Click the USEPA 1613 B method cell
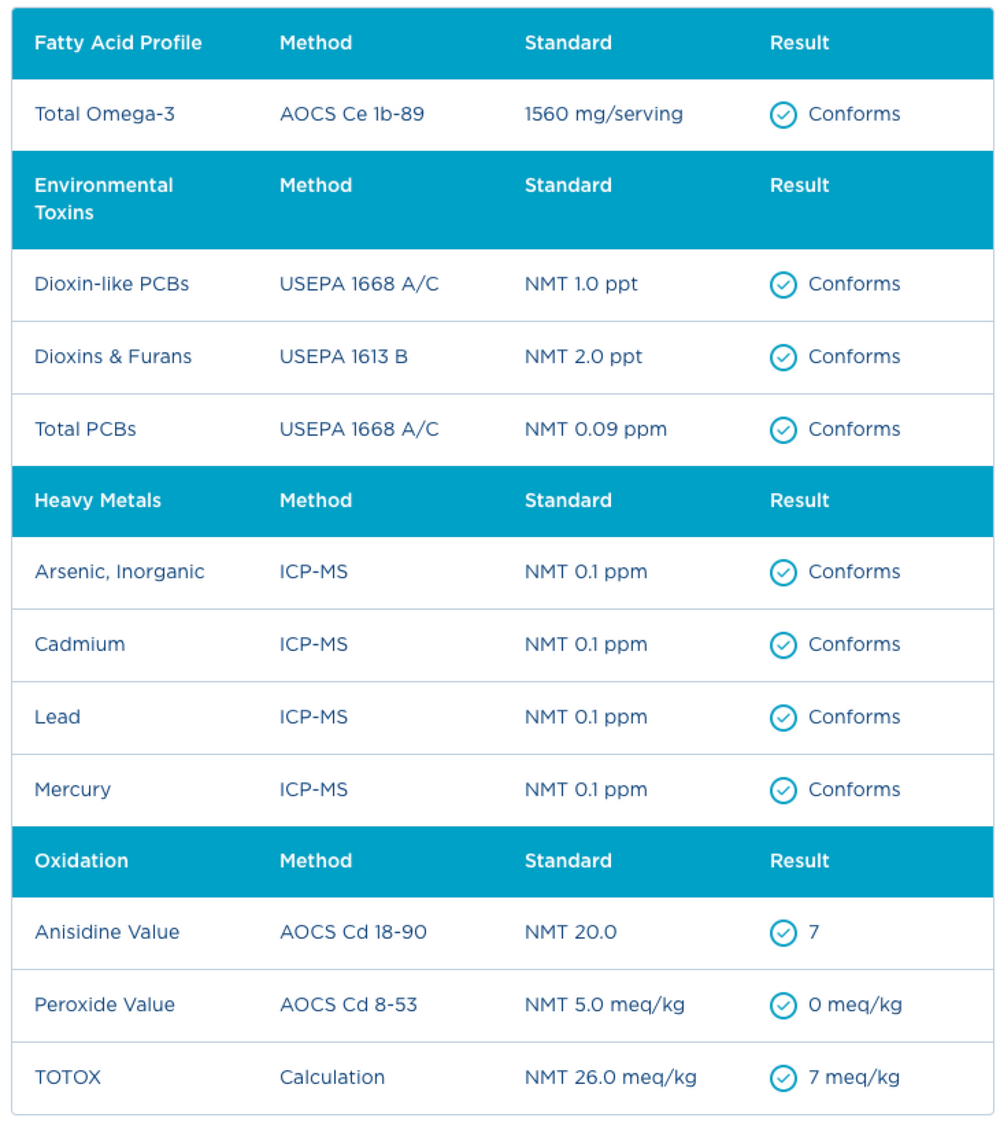 pos(344,357)
